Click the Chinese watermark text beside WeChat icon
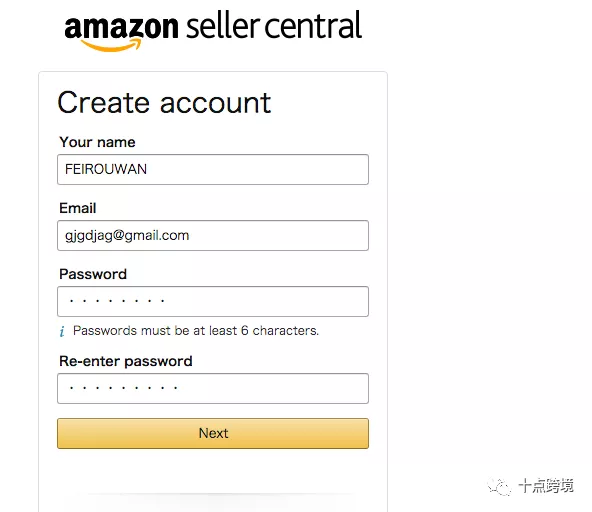 click(x=546, y=486)
